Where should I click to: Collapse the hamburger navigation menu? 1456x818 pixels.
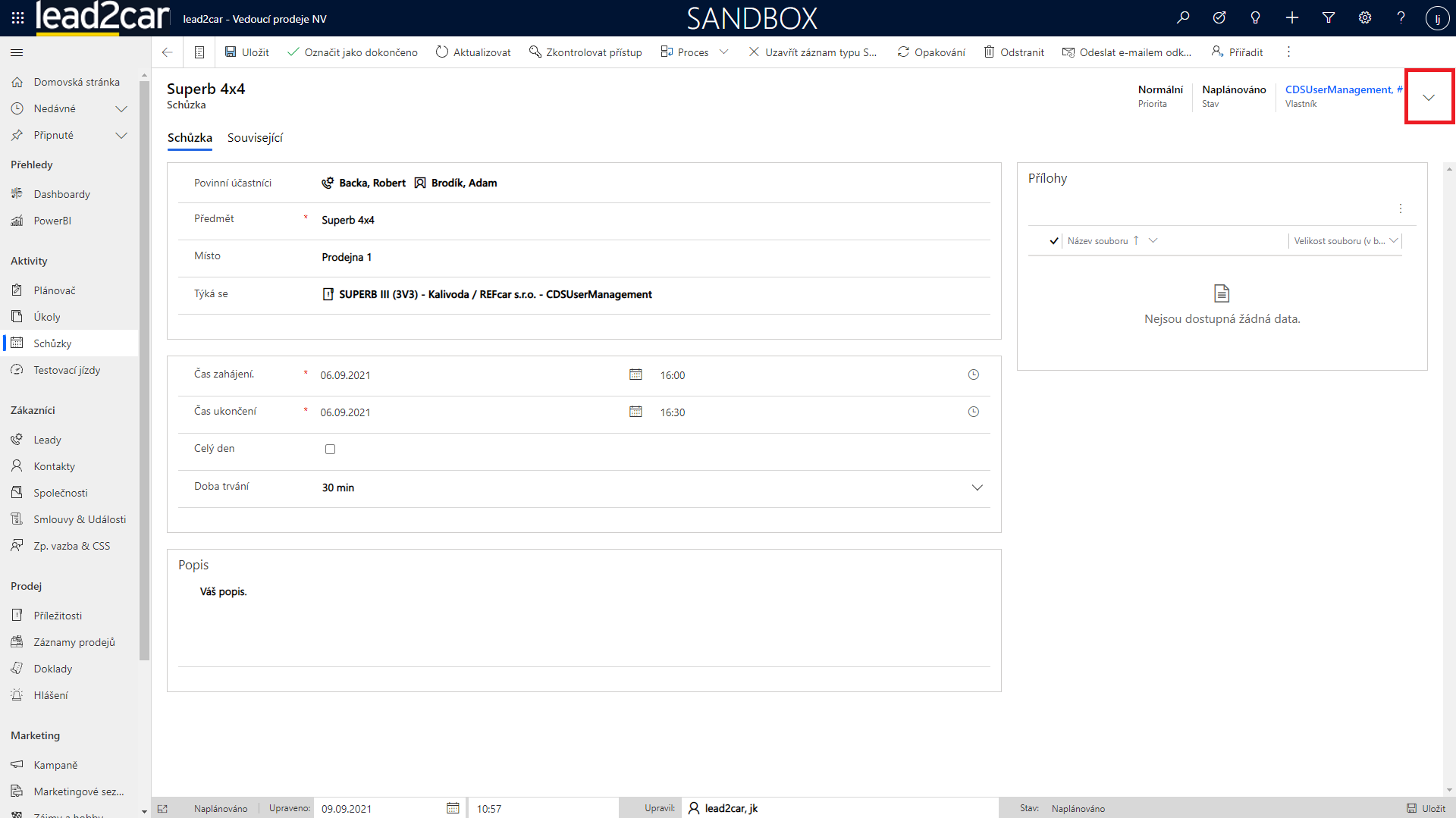[17, 52]
